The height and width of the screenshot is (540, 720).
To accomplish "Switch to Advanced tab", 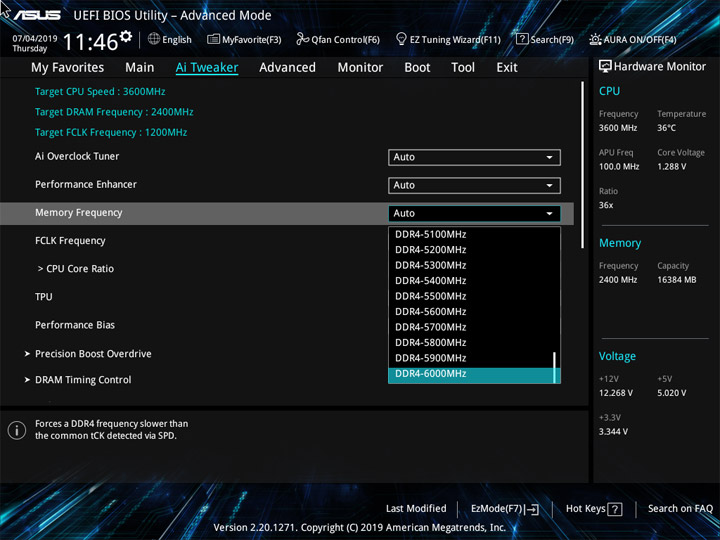I will (287, 68).
